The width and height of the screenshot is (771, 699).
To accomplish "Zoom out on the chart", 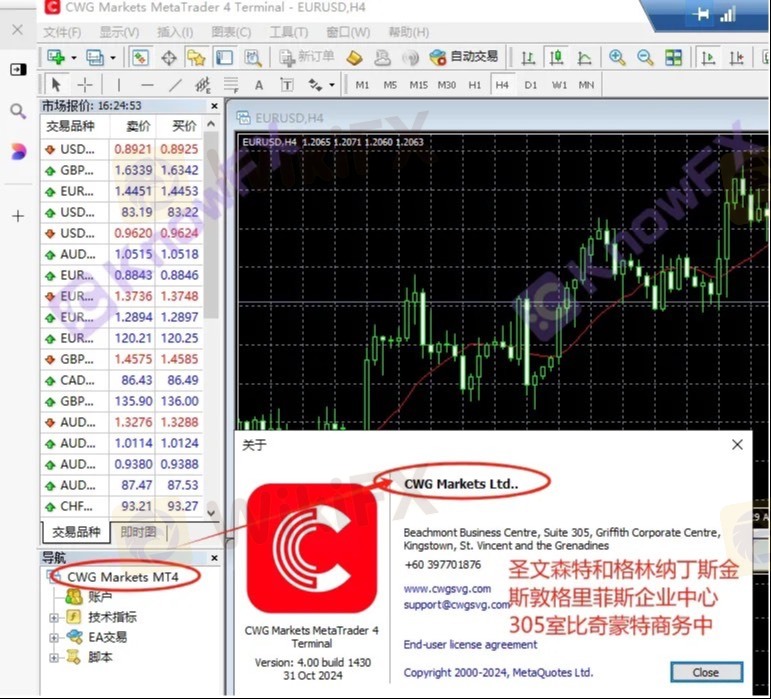I will [x=645, y=58].
